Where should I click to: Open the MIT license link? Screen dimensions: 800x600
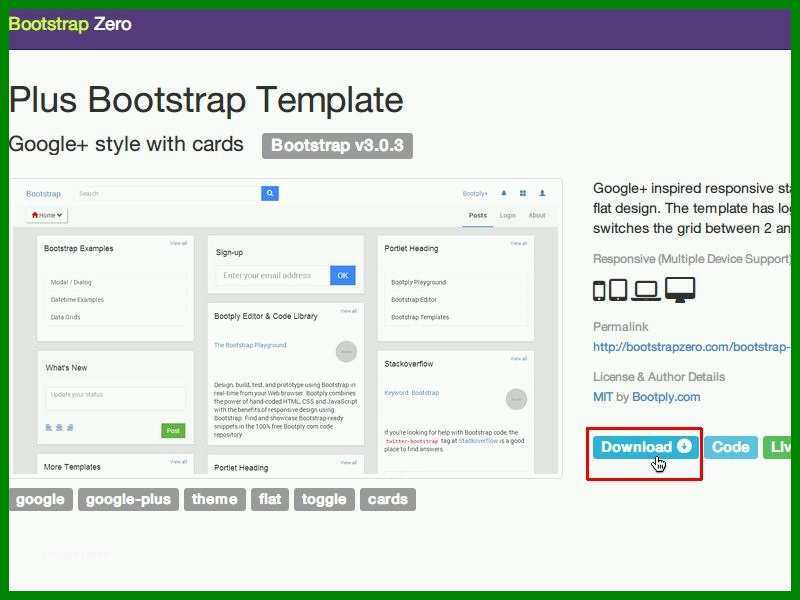coord(603,396)
